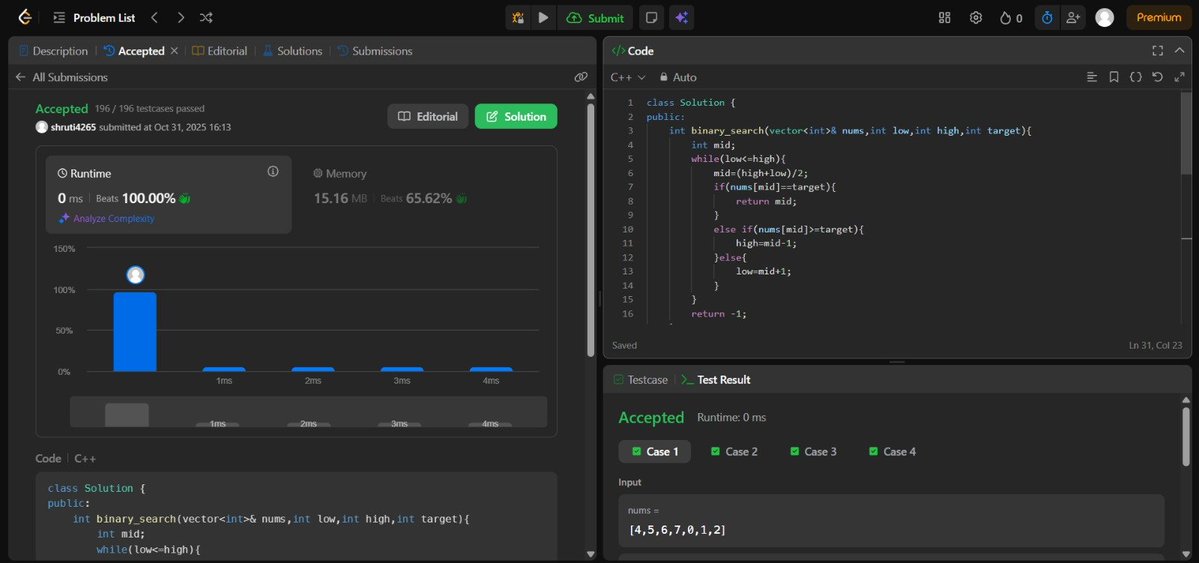
Task: Select the Test Result tab
Action: coord(716,380)
